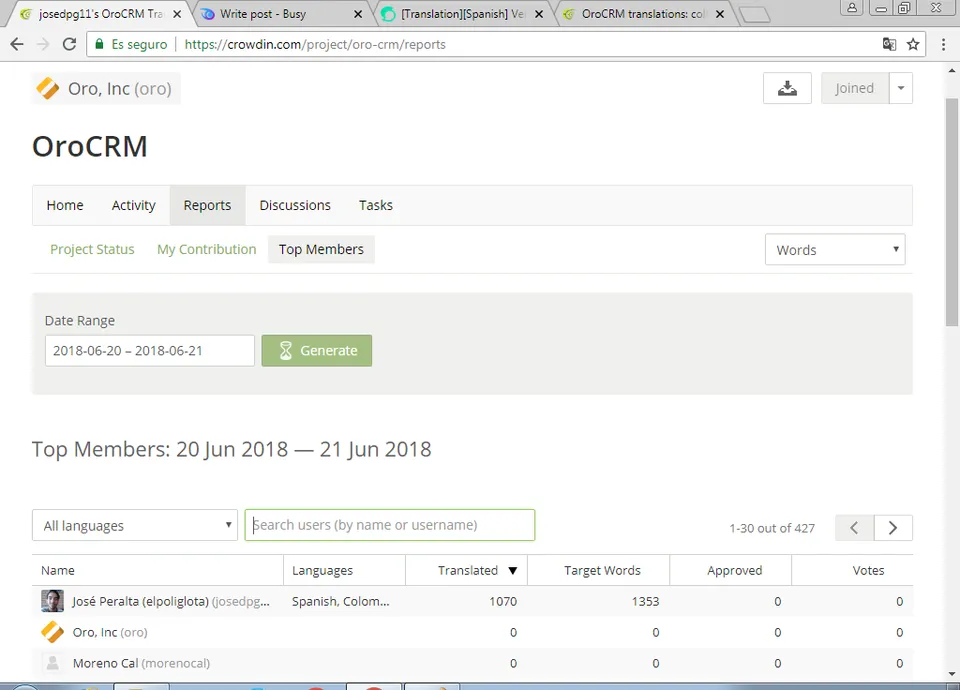Open the Discussions tab

pyautogui.click(x=295, y=205)
